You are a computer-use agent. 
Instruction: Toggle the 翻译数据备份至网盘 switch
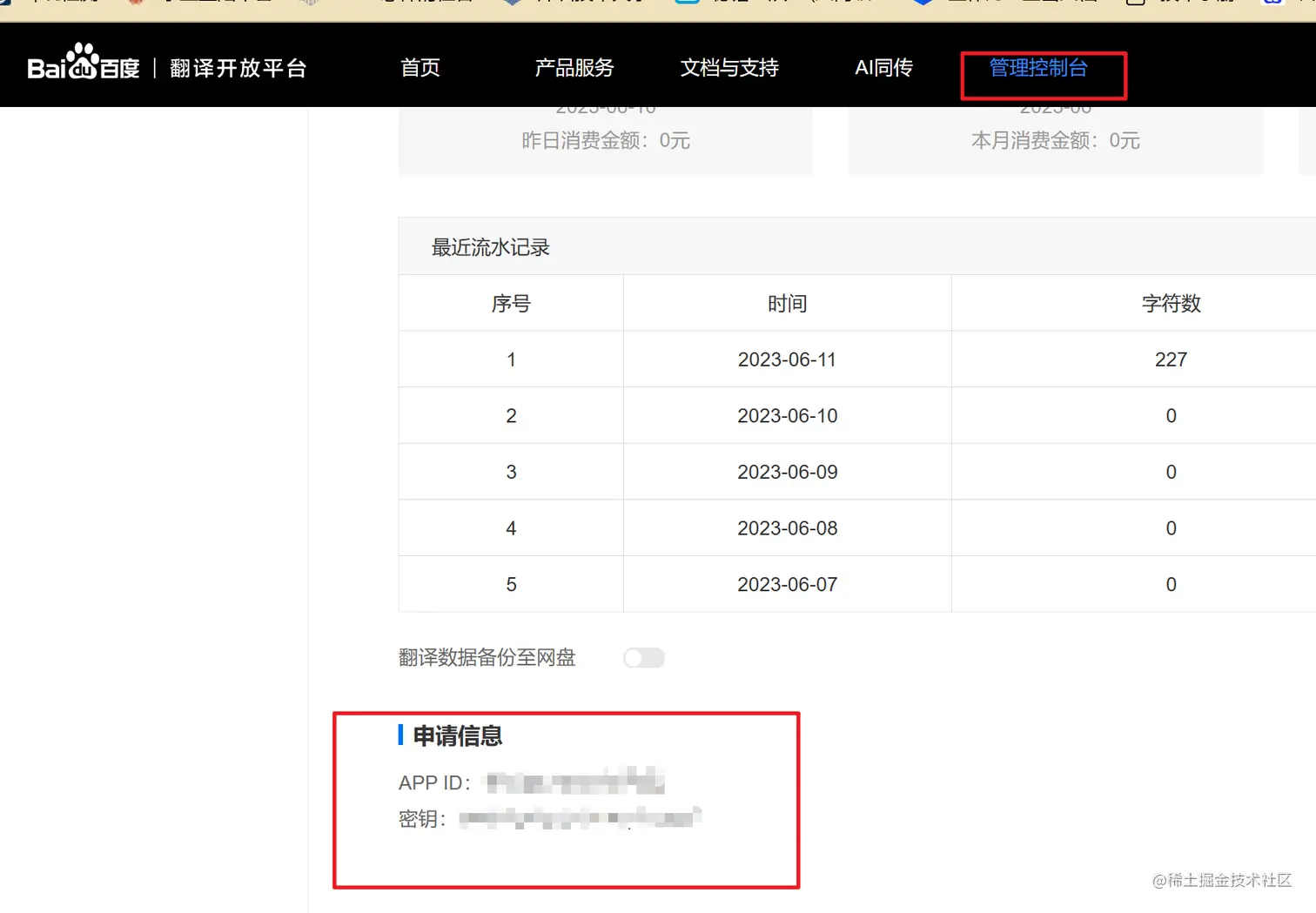[x=644, y=658]
